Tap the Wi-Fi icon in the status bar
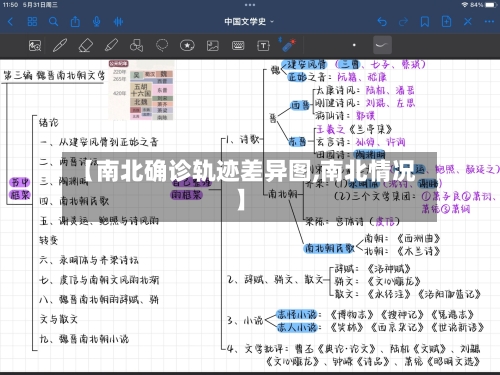The image size is (500, 375). pos(465,5)
